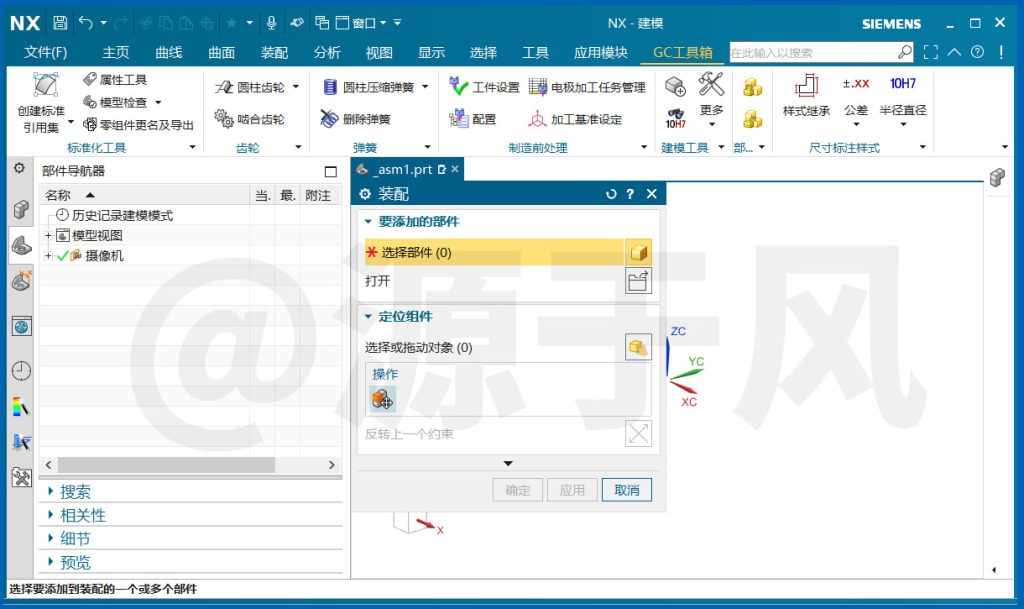Screen dimensions: 1024x609
Task: Click the 打开 folder icon in dialog
Action: (638, 281)
